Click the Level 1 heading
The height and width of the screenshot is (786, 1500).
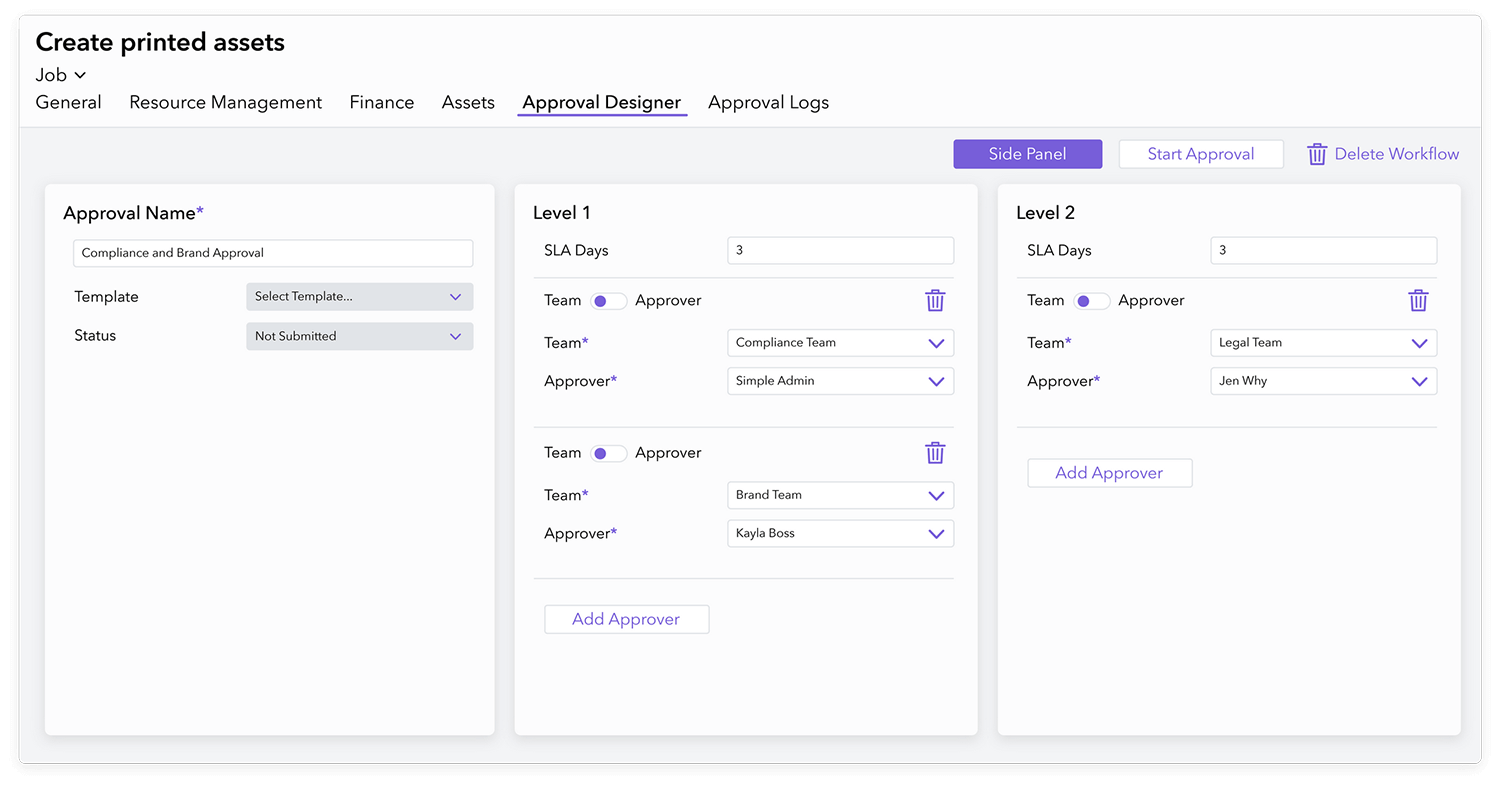coord(562,212)
